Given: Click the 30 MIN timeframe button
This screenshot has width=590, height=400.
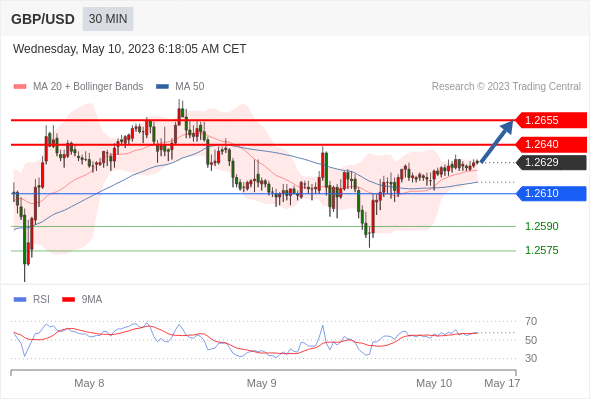Looking at the screenshot, I should click(108, 19).
